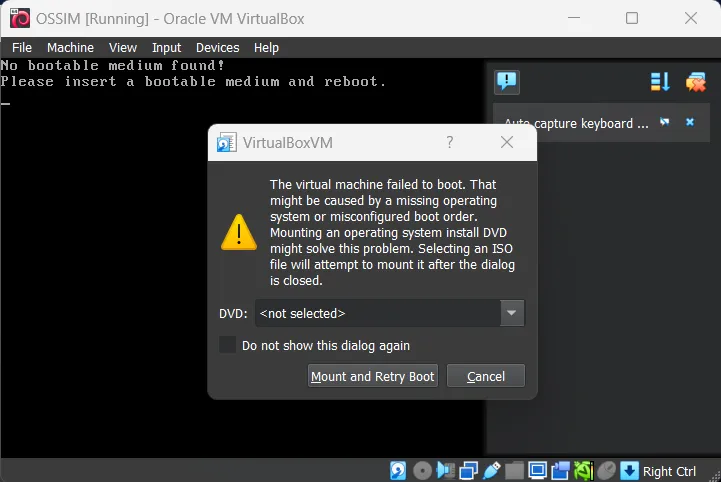Close the Auto capture keyboard notification

(x=689, y=122)
